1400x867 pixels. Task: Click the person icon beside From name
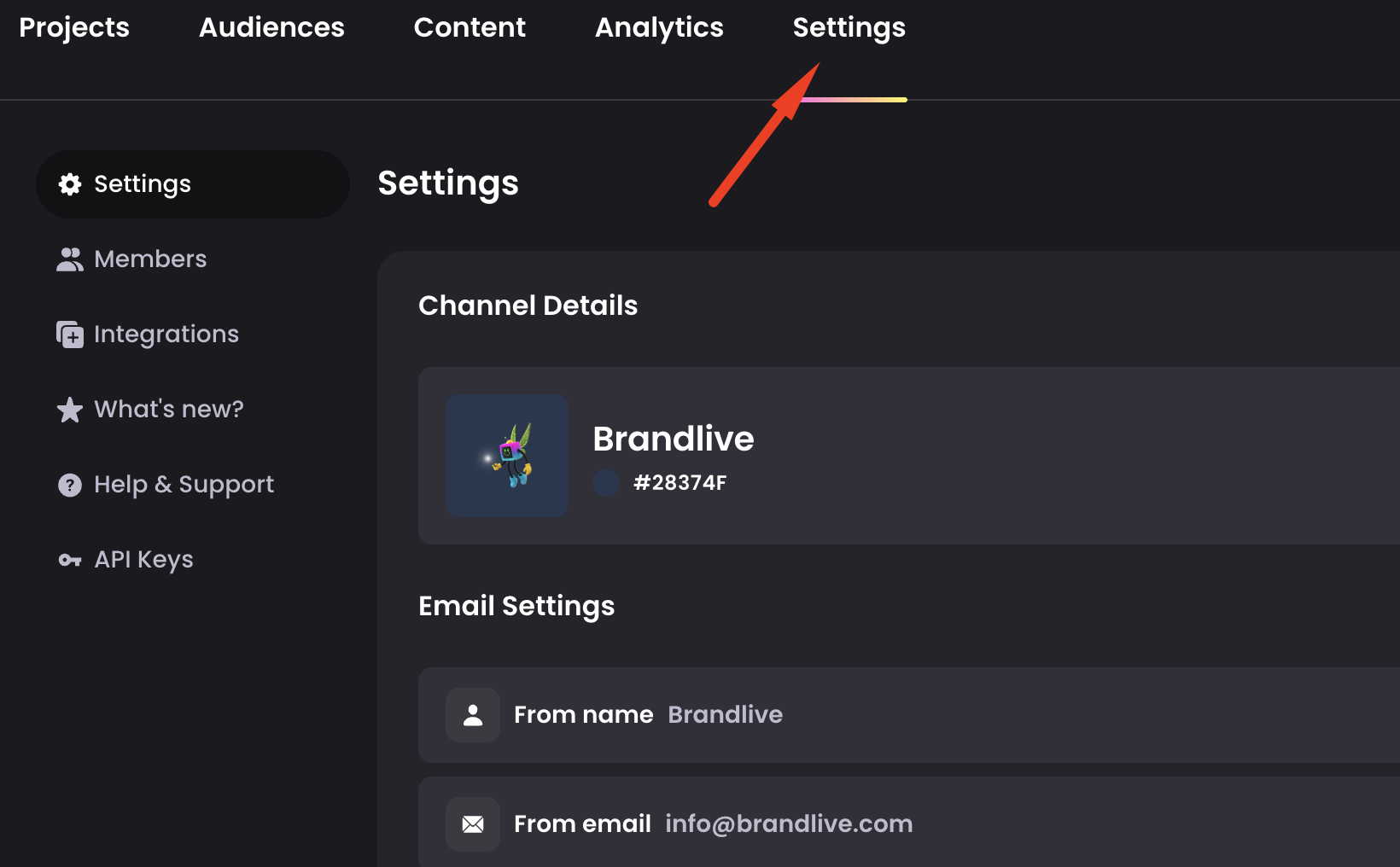pyautogui.click(x=473, y=715)
